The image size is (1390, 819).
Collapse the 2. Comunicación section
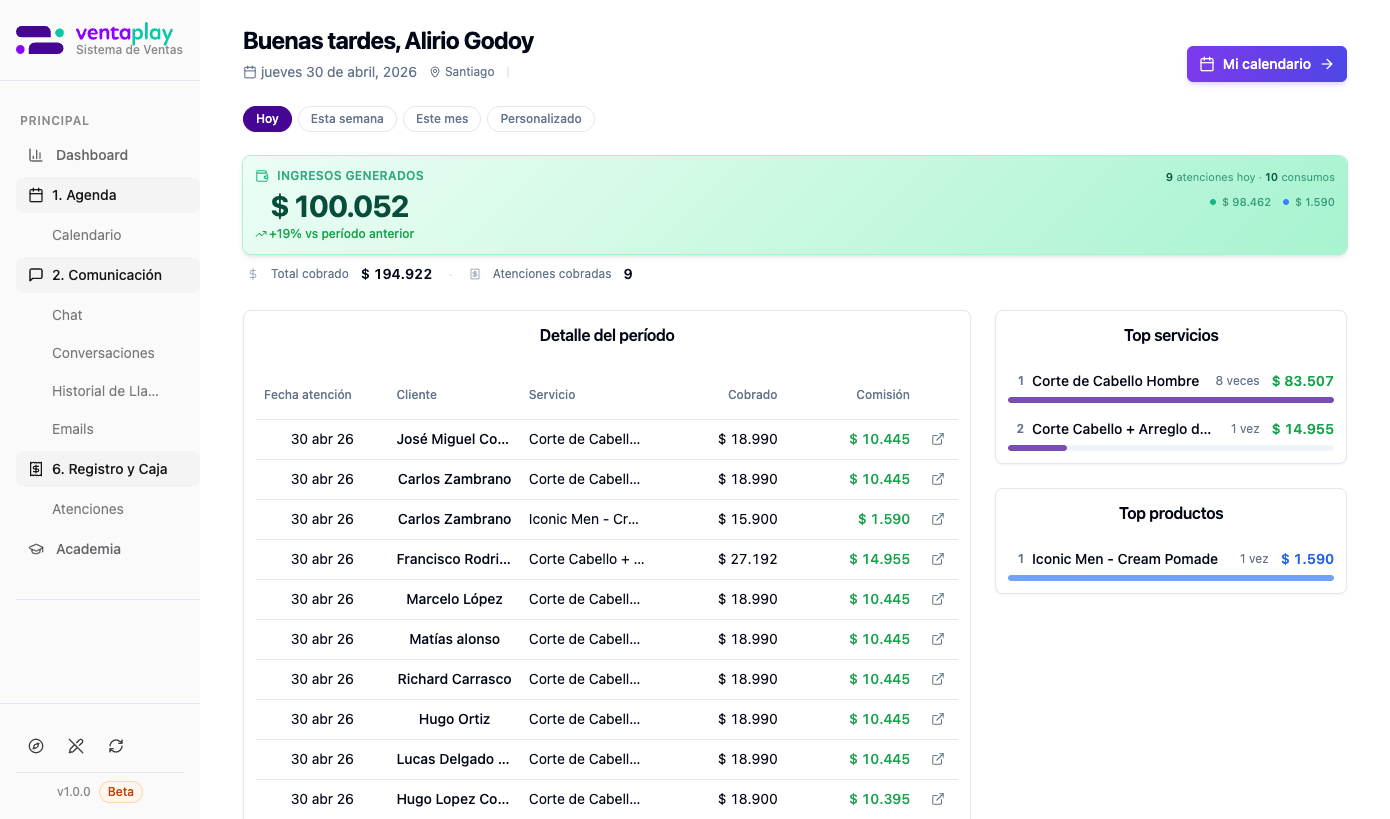(x=108, y=275)
